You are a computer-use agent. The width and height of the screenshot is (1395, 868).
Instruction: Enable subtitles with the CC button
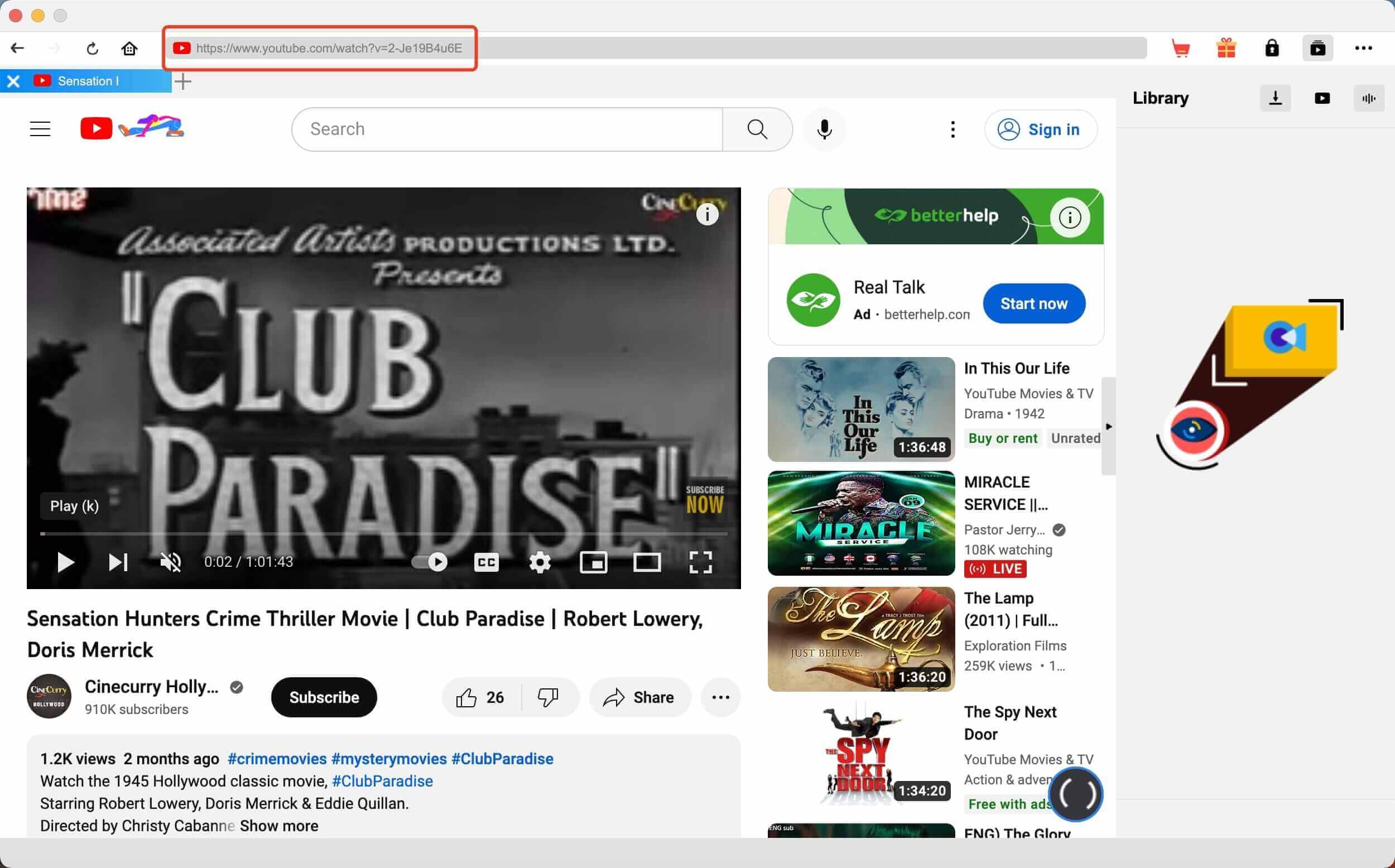[485, 562]
